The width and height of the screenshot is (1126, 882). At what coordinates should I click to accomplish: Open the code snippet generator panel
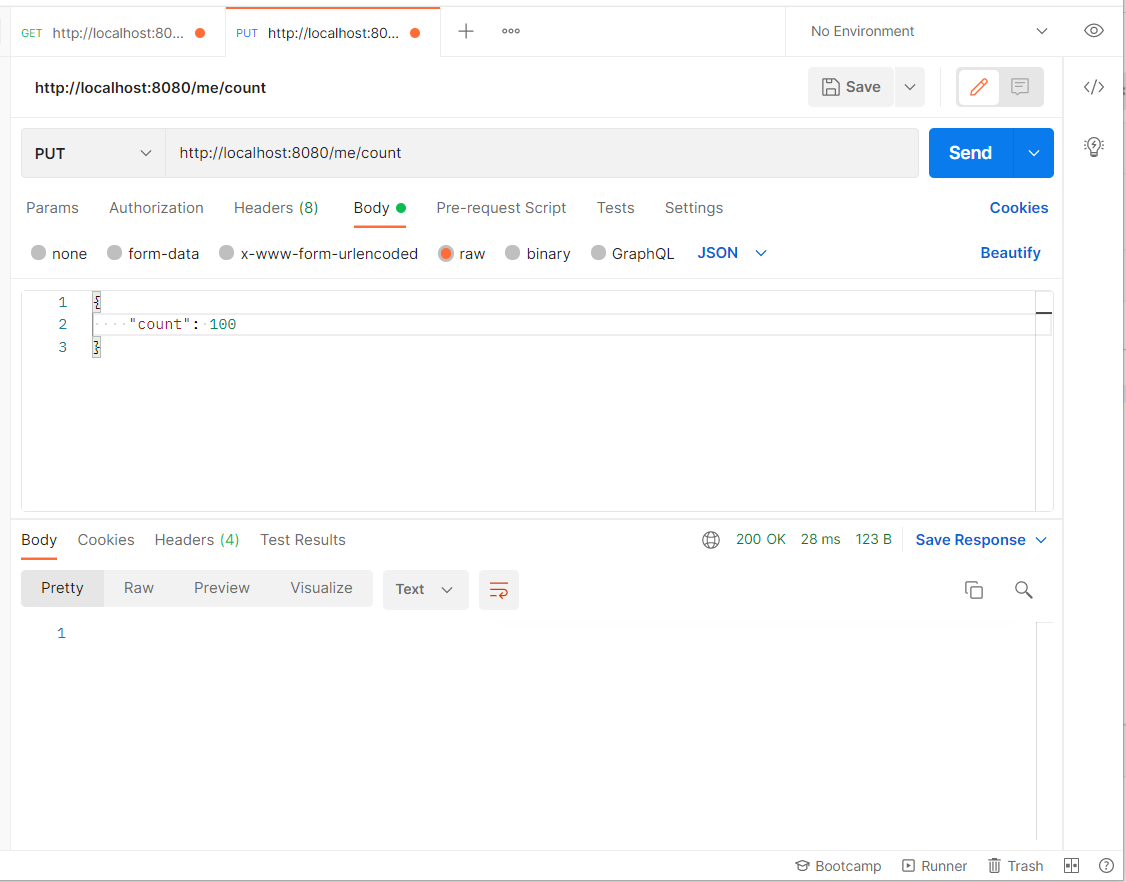[1094, 87]
